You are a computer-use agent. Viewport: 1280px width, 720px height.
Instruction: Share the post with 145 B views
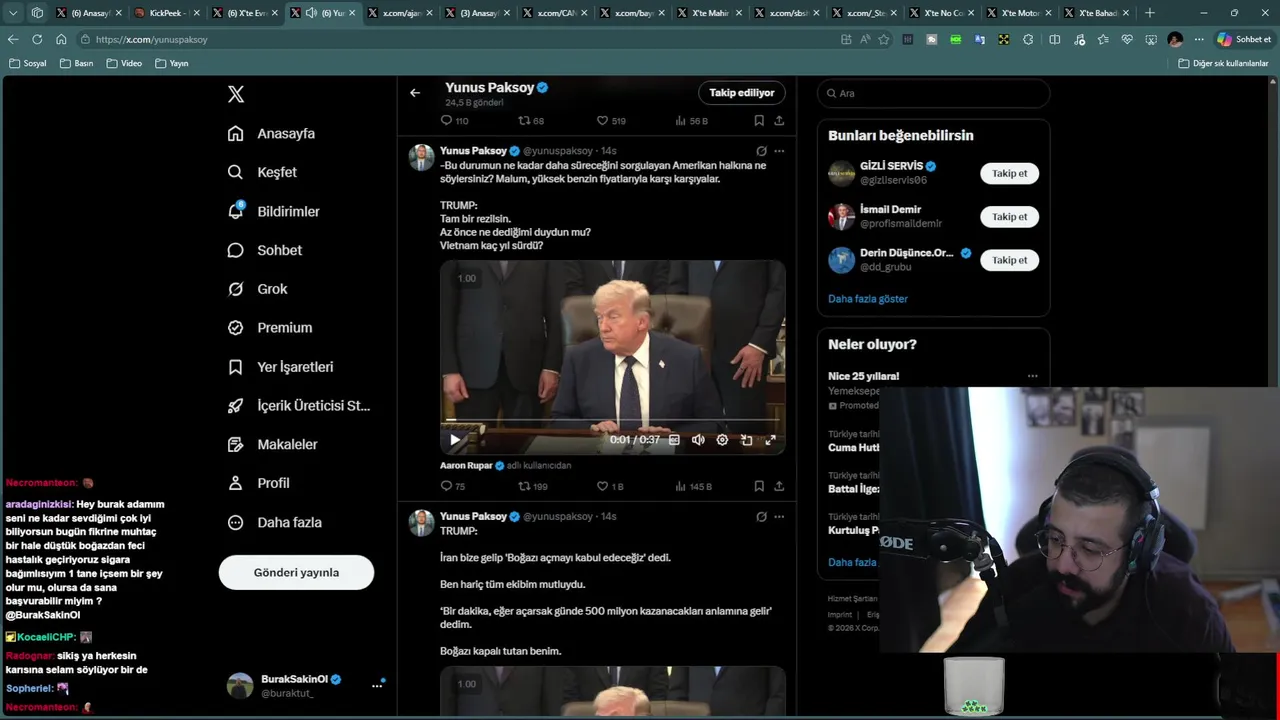[x=779, y=486]
